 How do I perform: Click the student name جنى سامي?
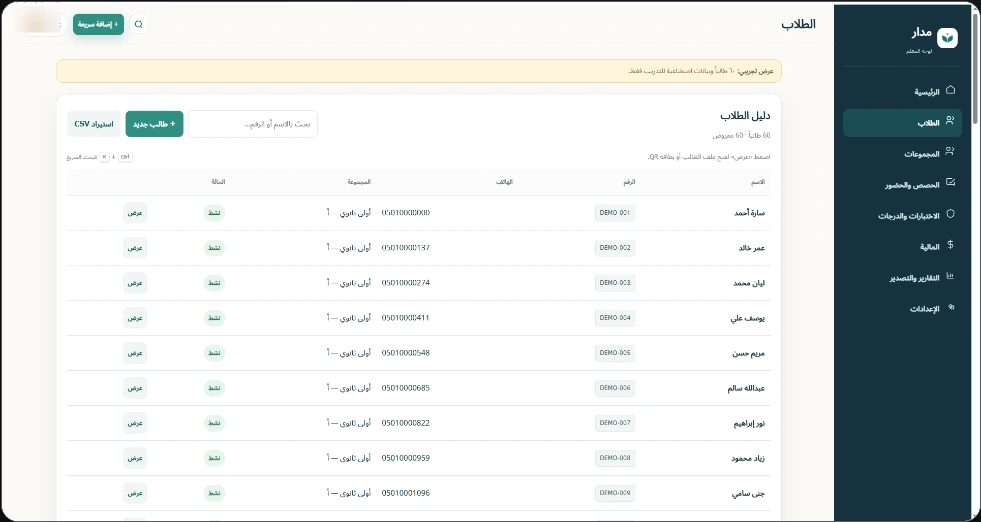click(750, 493)
